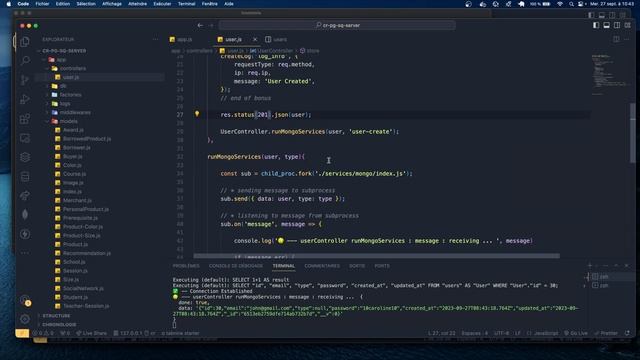Open the SORTIE panel tab
Image resolution: width=640 pixels, height=360 pixels.
coord(357,266)
